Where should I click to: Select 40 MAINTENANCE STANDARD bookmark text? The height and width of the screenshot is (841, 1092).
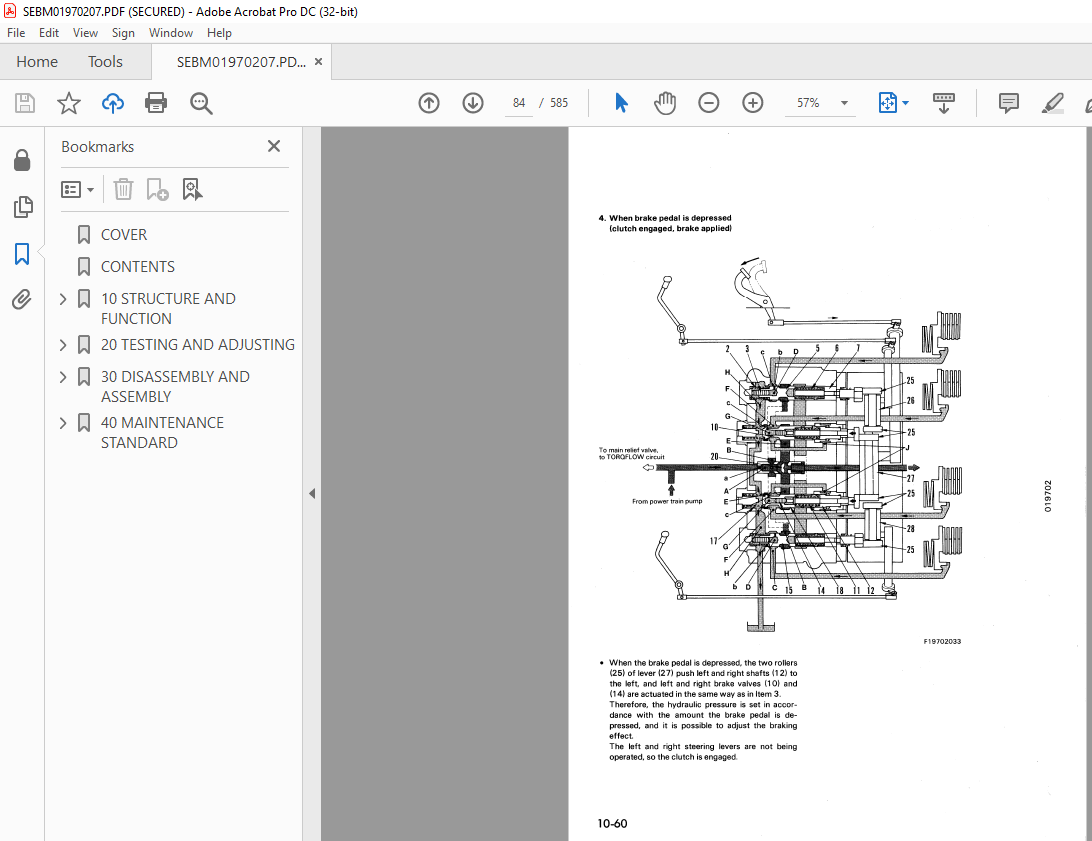pyautogui.click(x=162, y=432)
